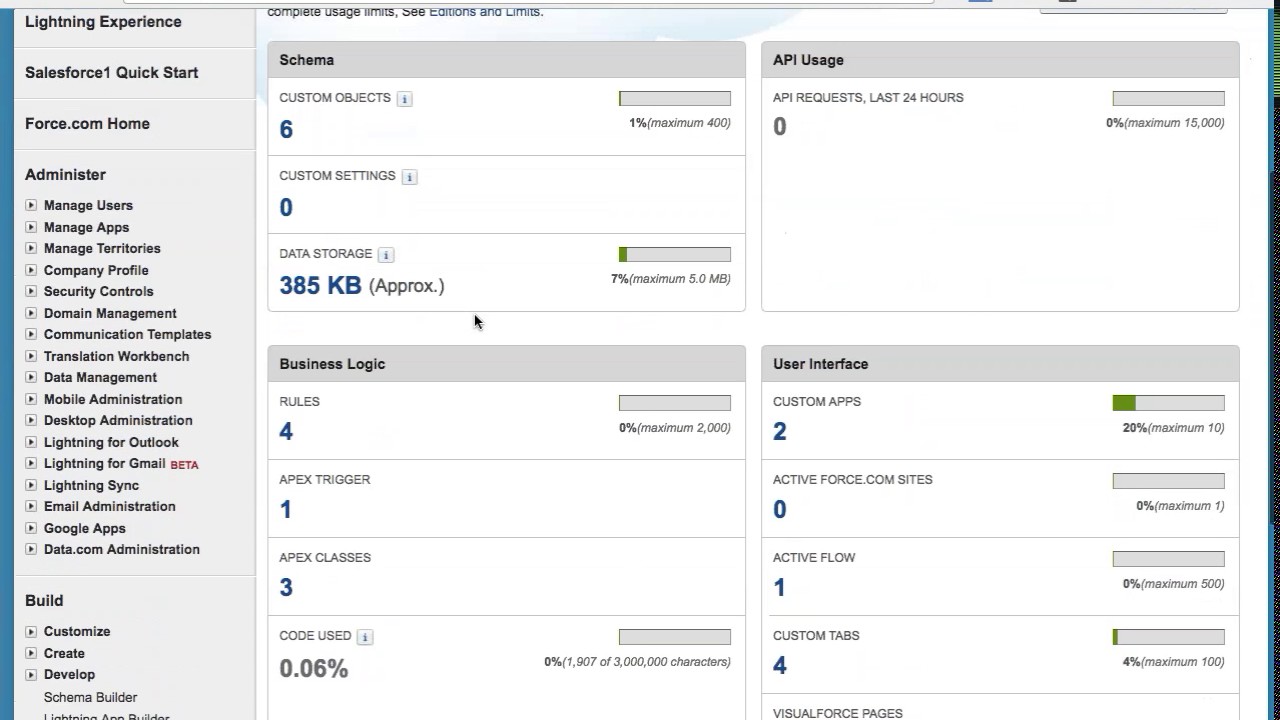This screenshot has height=720, width=1280.
Task: Click the Build section heading
Action: (x=44, y=601)
